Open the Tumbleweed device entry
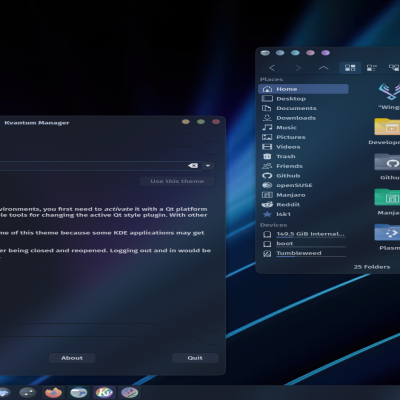This screenshot has height=400, width=400. click(x=303, y=253)
